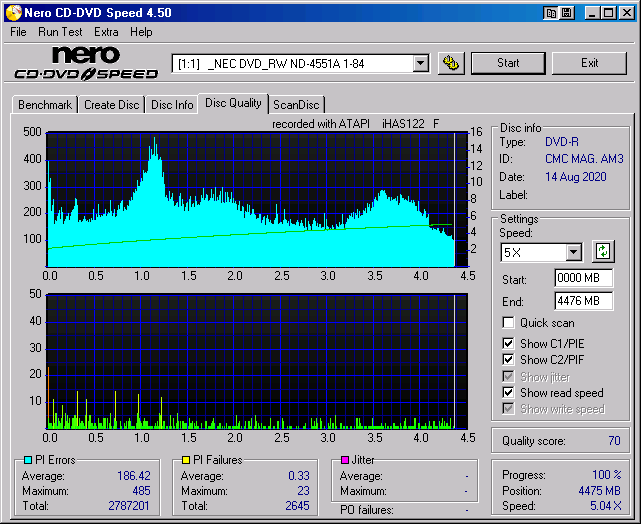Viewport: 641px width, 524px height.
Task: Uncheck Show C1/PIE option
Action: click(x=509, y=344)
